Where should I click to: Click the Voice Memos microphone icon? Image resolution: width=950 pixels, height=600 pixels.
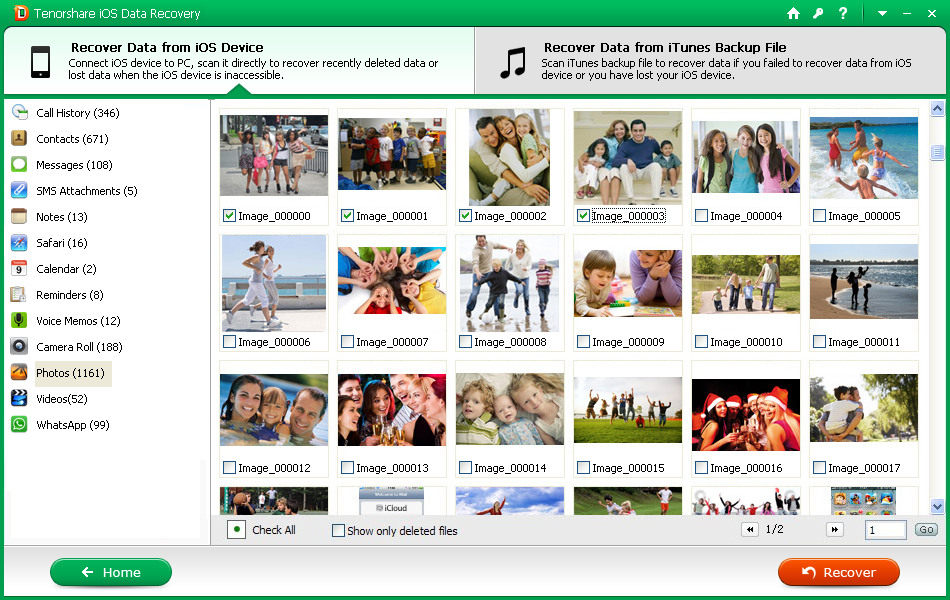pyautogui.click(x=19, y=321)
